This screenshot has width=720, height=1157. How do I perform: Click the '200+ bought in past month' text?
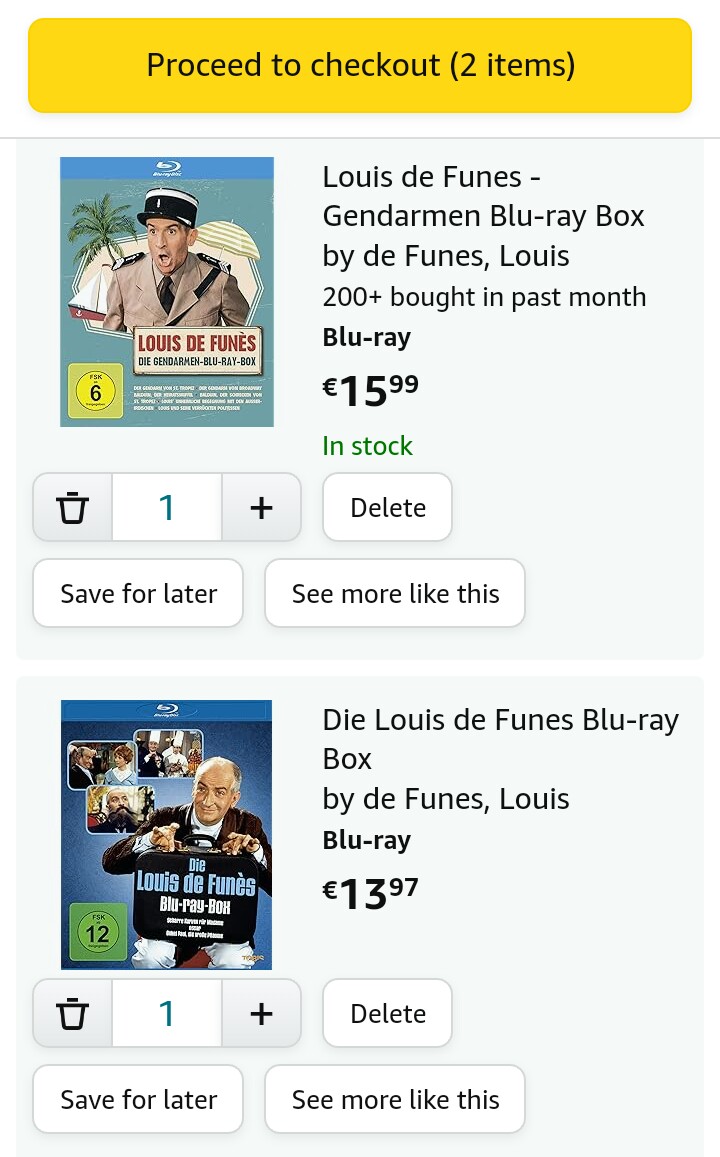[484, 297]
